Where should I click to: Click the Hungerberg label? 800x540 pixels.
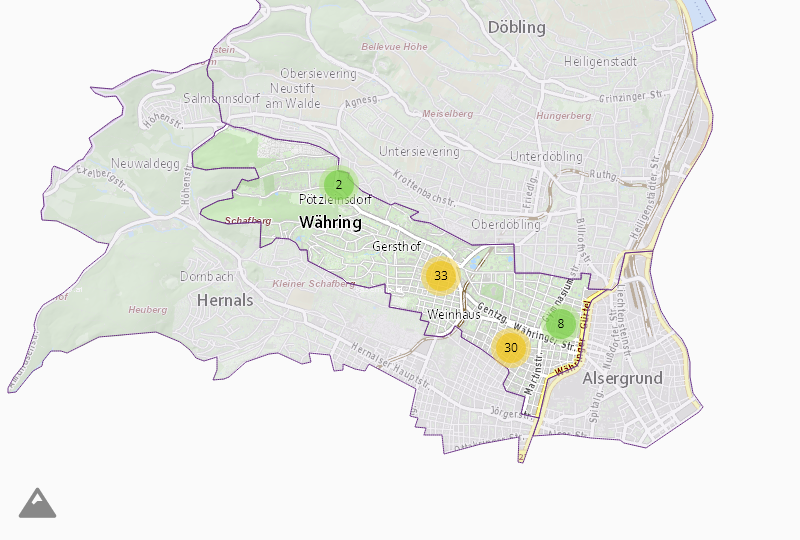coord(563,116)
